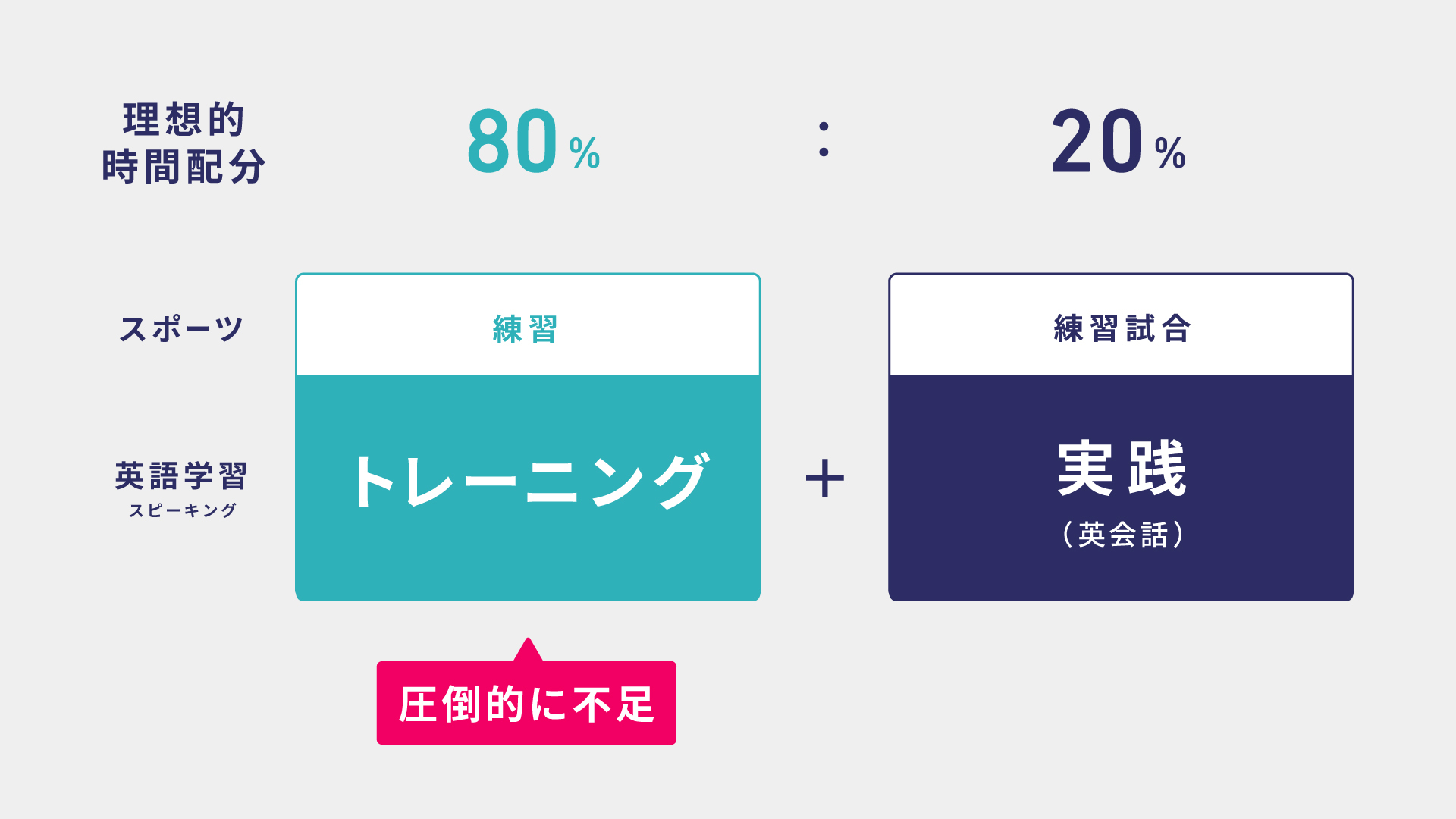Click the colon between the two percentages

tap(824, 140)
